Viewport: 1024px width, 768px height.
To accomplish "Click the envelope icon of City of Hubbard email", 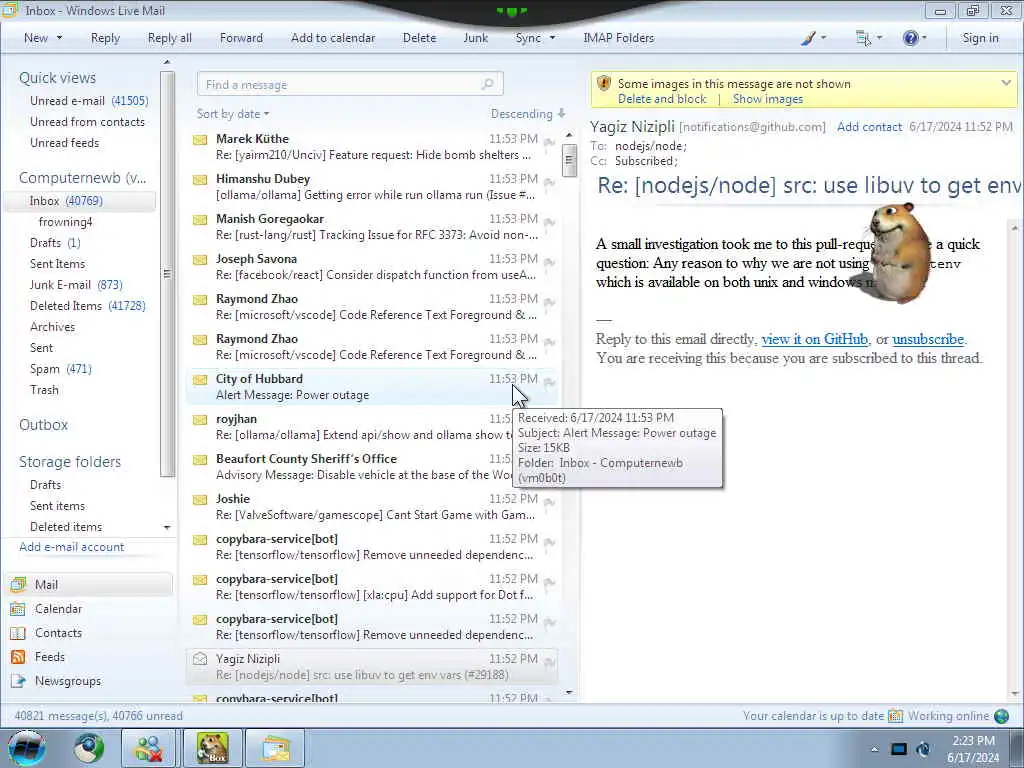I will (200, 379).
